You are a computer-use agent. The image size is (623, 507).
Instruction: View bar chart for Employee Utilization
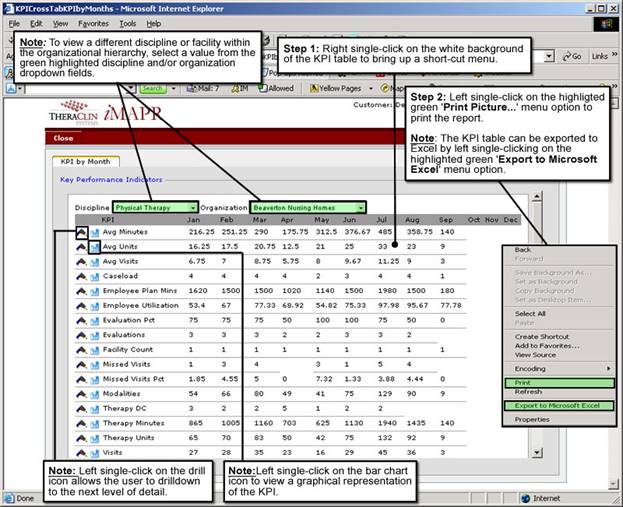click(94, 305)
